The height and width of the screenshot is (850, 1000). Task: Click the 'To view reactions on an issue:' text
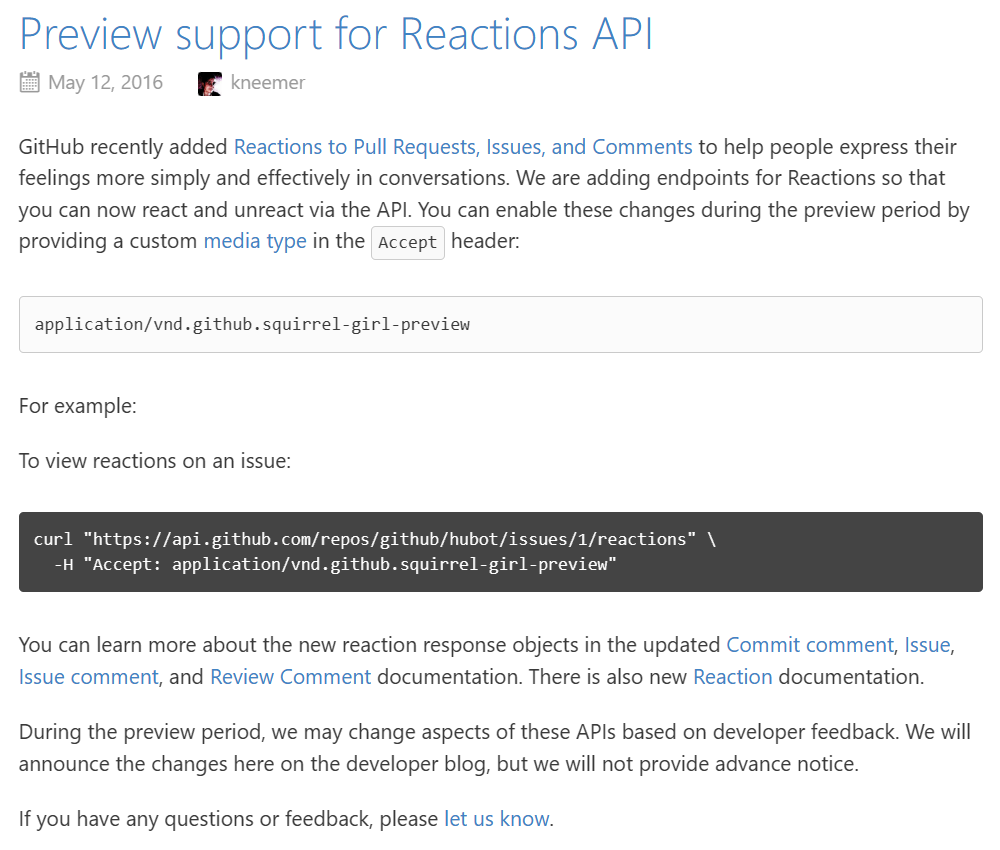[155, 461]
